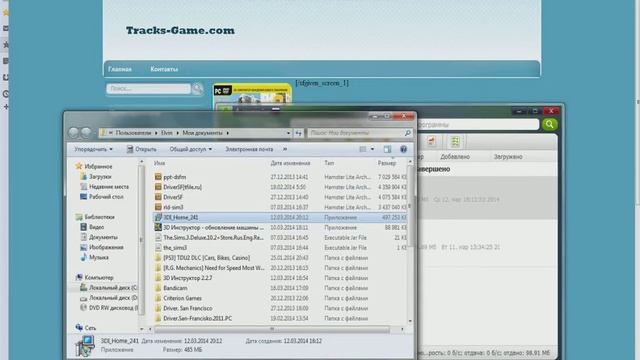This screenshot has height=360, width=640.
Task: Click the Избранное star icon in sidebar
Action: pos(79,166)
